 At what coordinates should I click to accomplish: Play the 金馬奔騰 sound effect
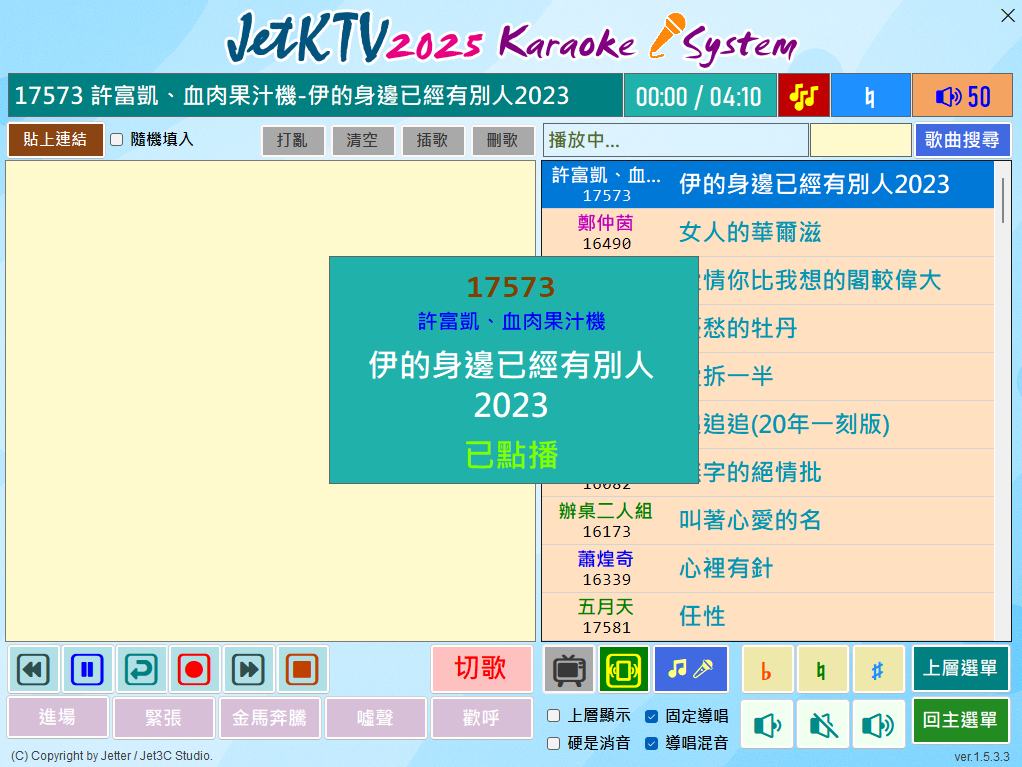[x=270, y=717]
